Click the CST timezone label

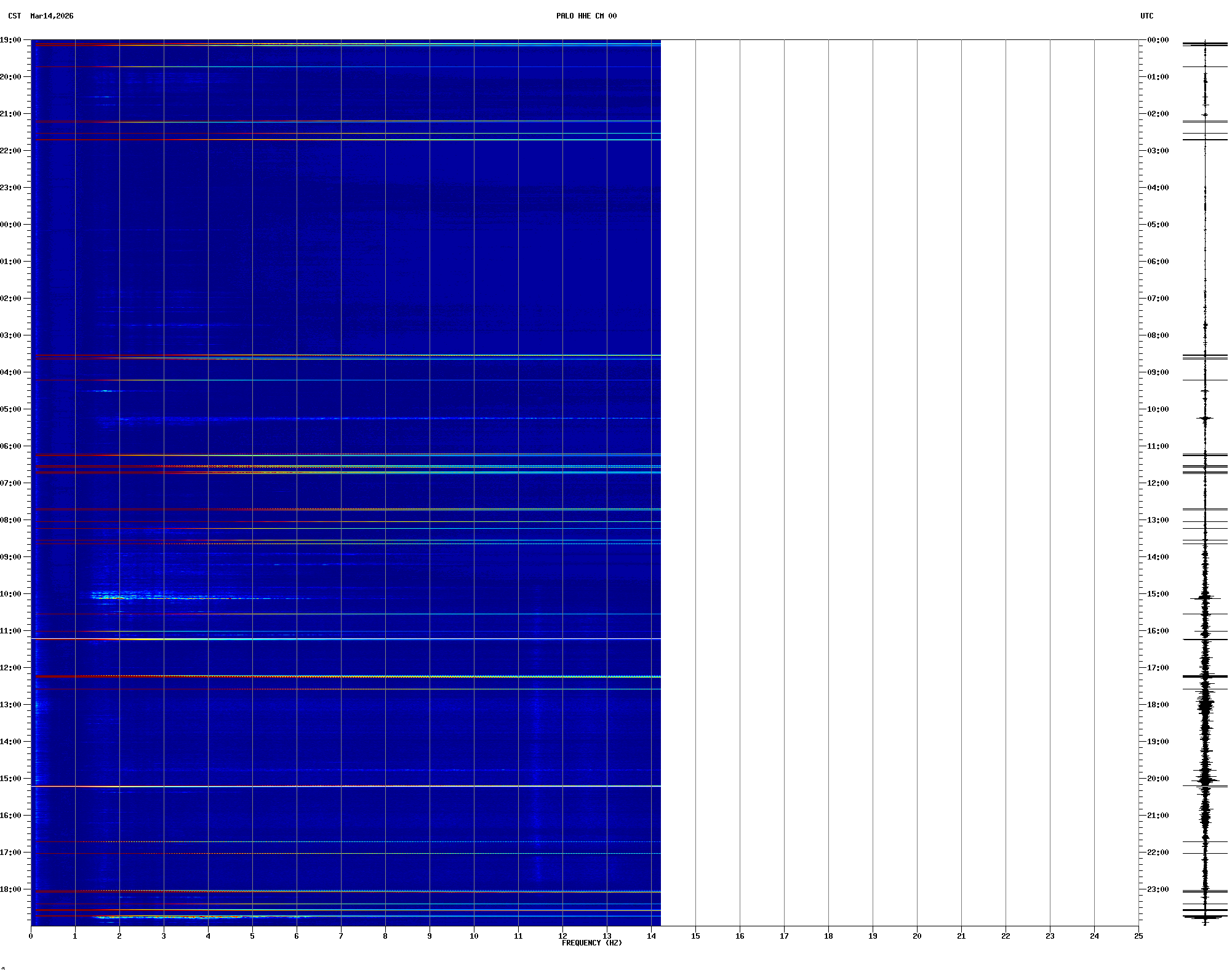(15, 16)
